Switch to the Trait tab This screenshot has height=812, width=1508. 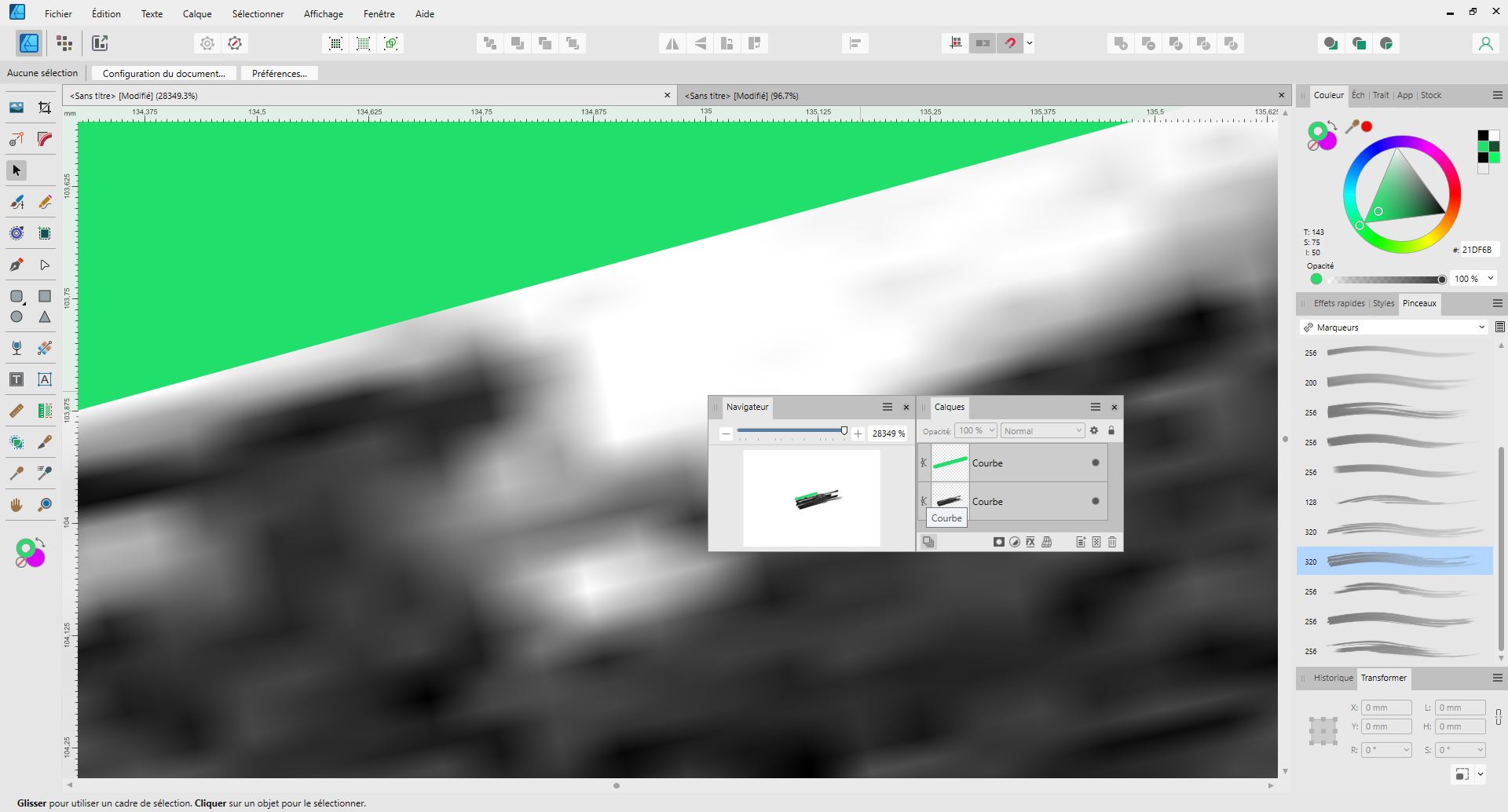click(1381, 95)
